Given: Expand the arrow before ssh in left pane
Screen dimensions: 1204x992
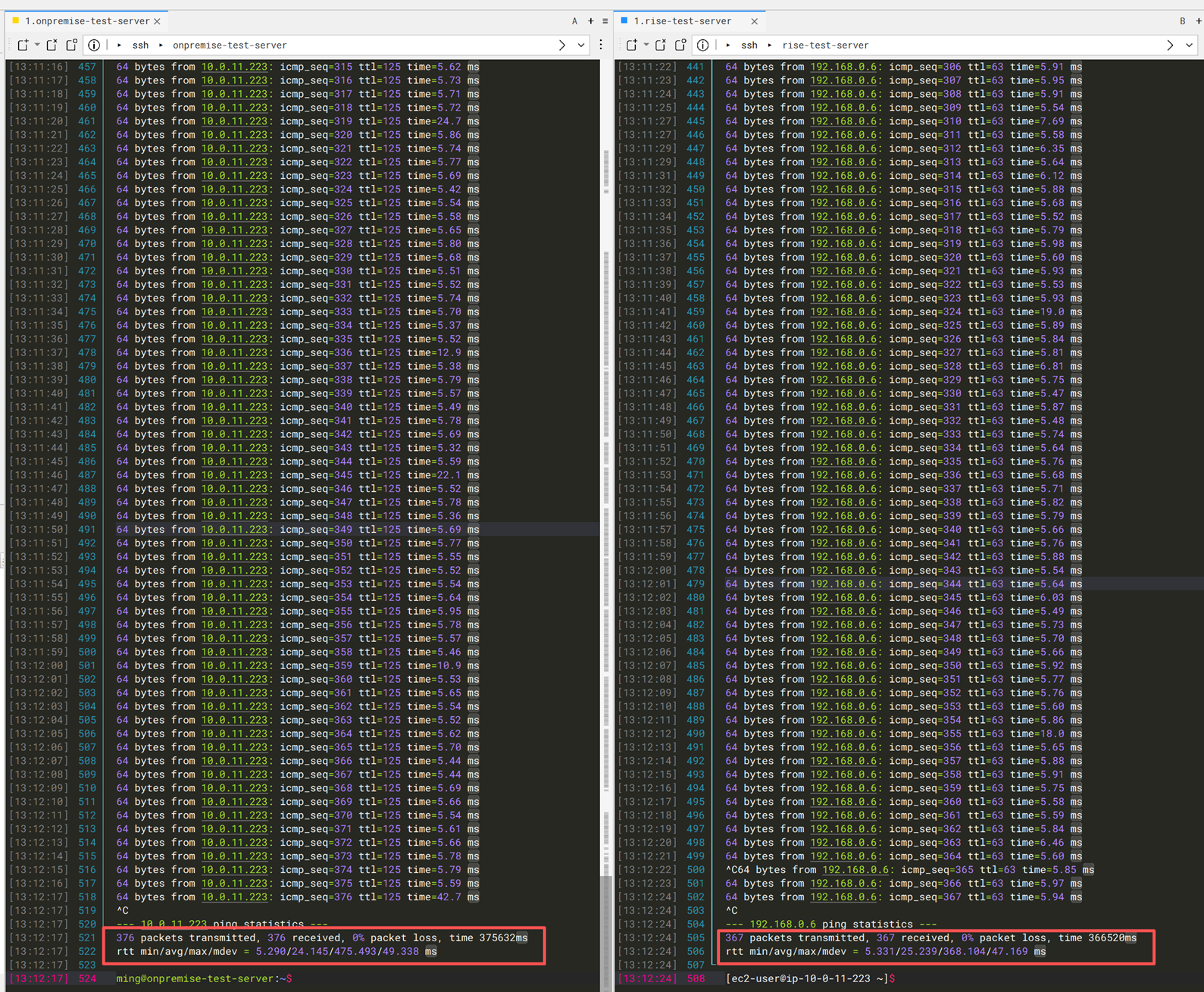Looking at the screenshot, I should tap(120, 45).
